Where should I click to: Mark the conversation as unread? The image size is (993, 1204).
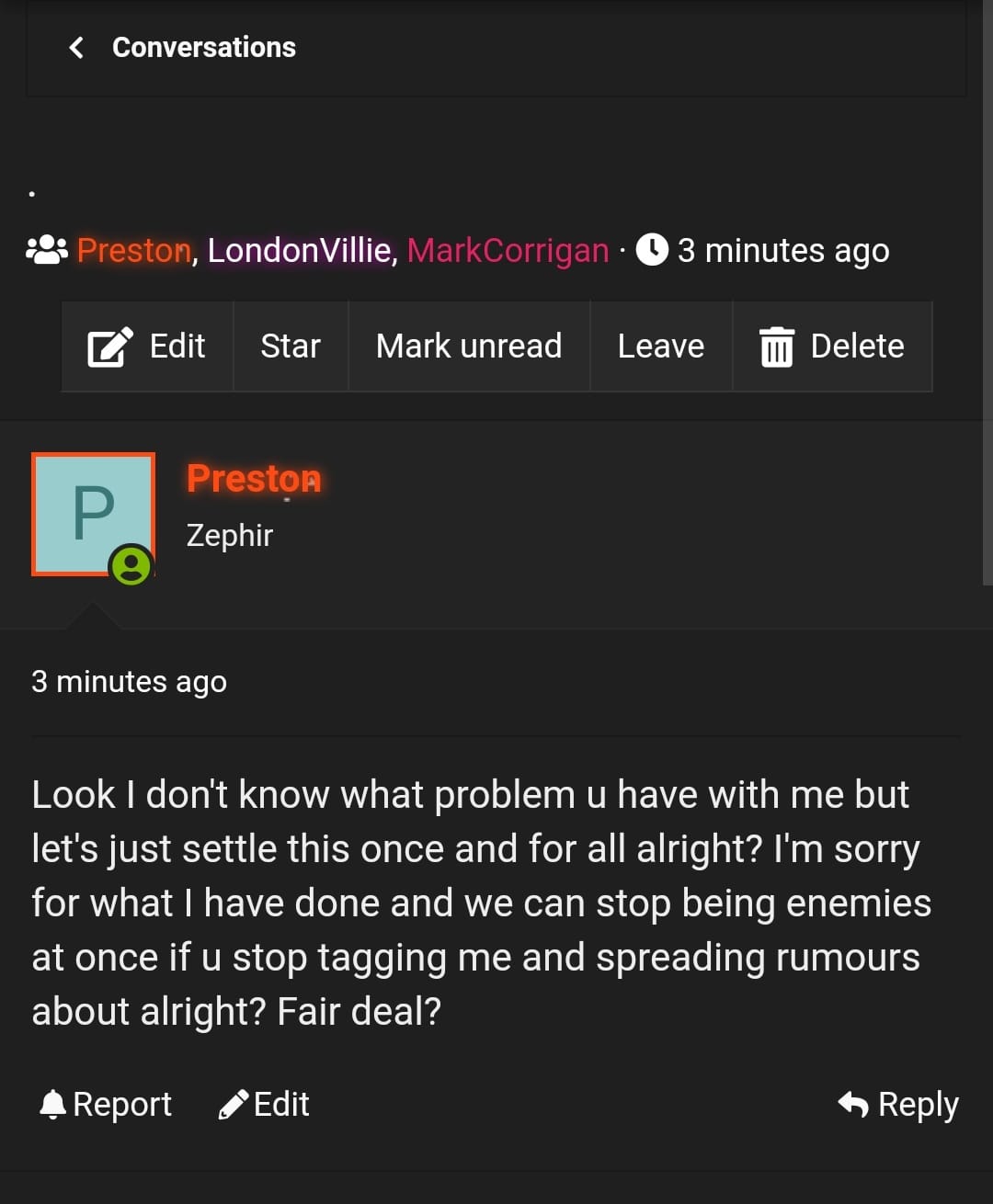coord(469,346)
